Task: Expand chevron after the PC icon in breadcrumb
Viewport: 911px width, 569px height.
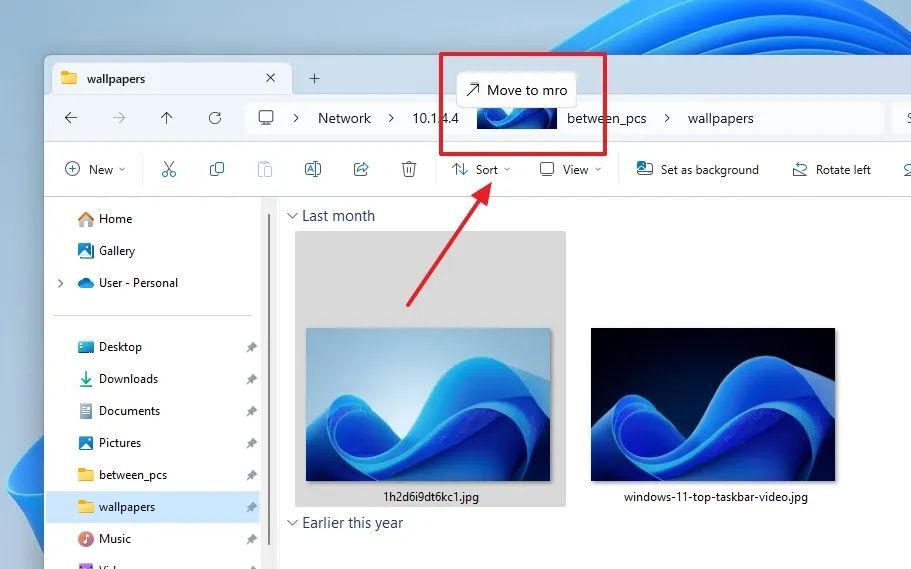Action: (x=296, y=118)
